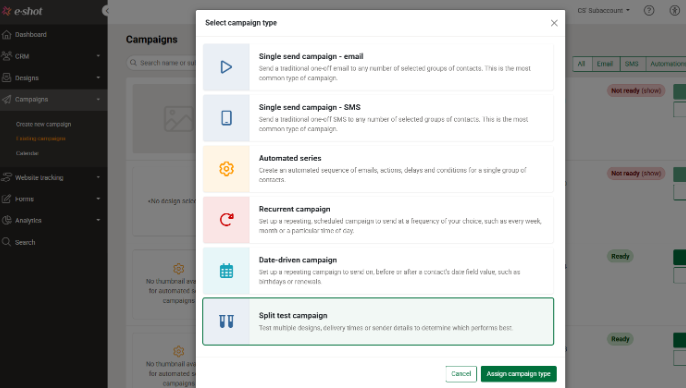Click the Analytics pie chart icon
686x388 pixels.
point(7,220)
